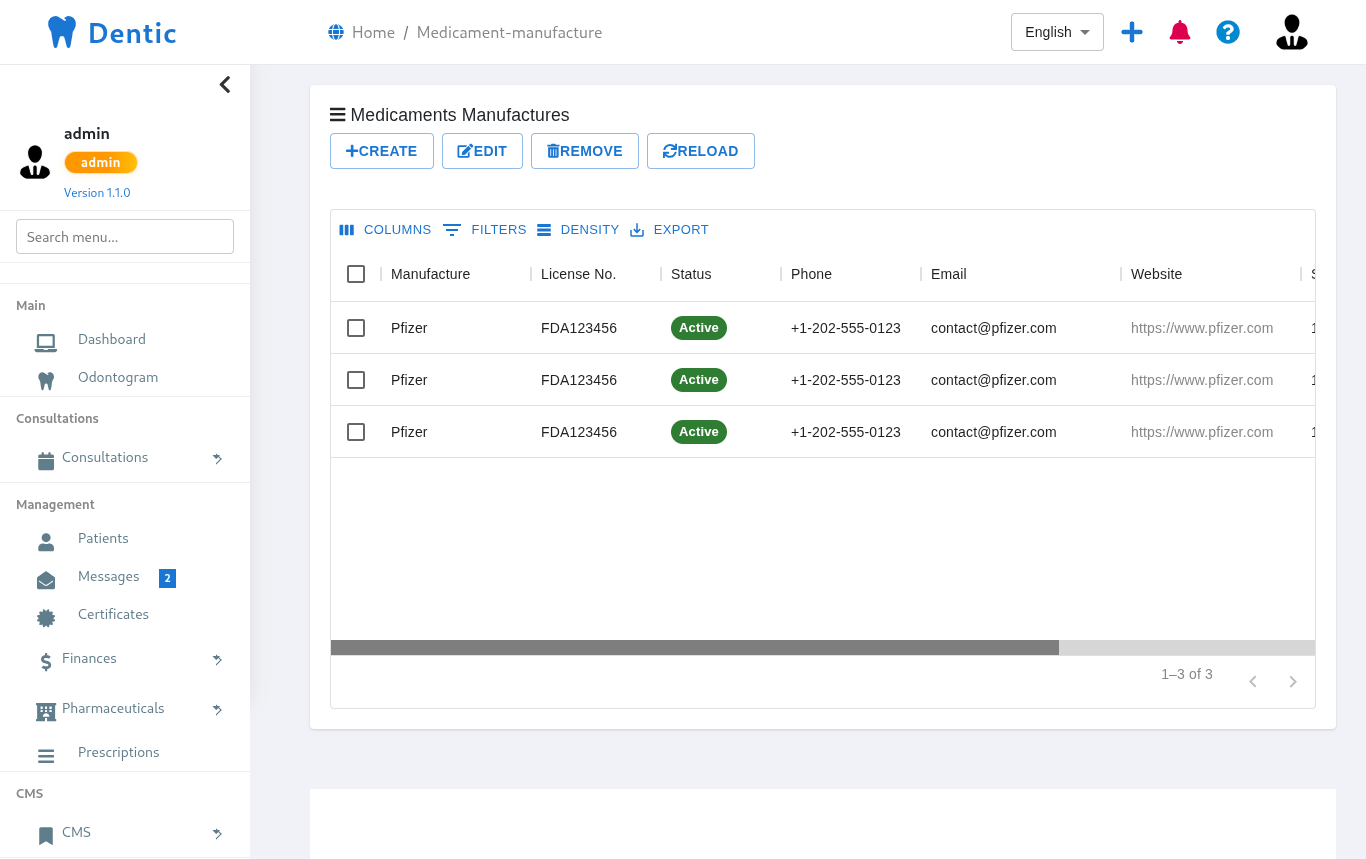Image resolution: width=1366 pixels, height=859 pixels.
Task: Check the first Pfizer row checkbox
Action: click(356, 328)
